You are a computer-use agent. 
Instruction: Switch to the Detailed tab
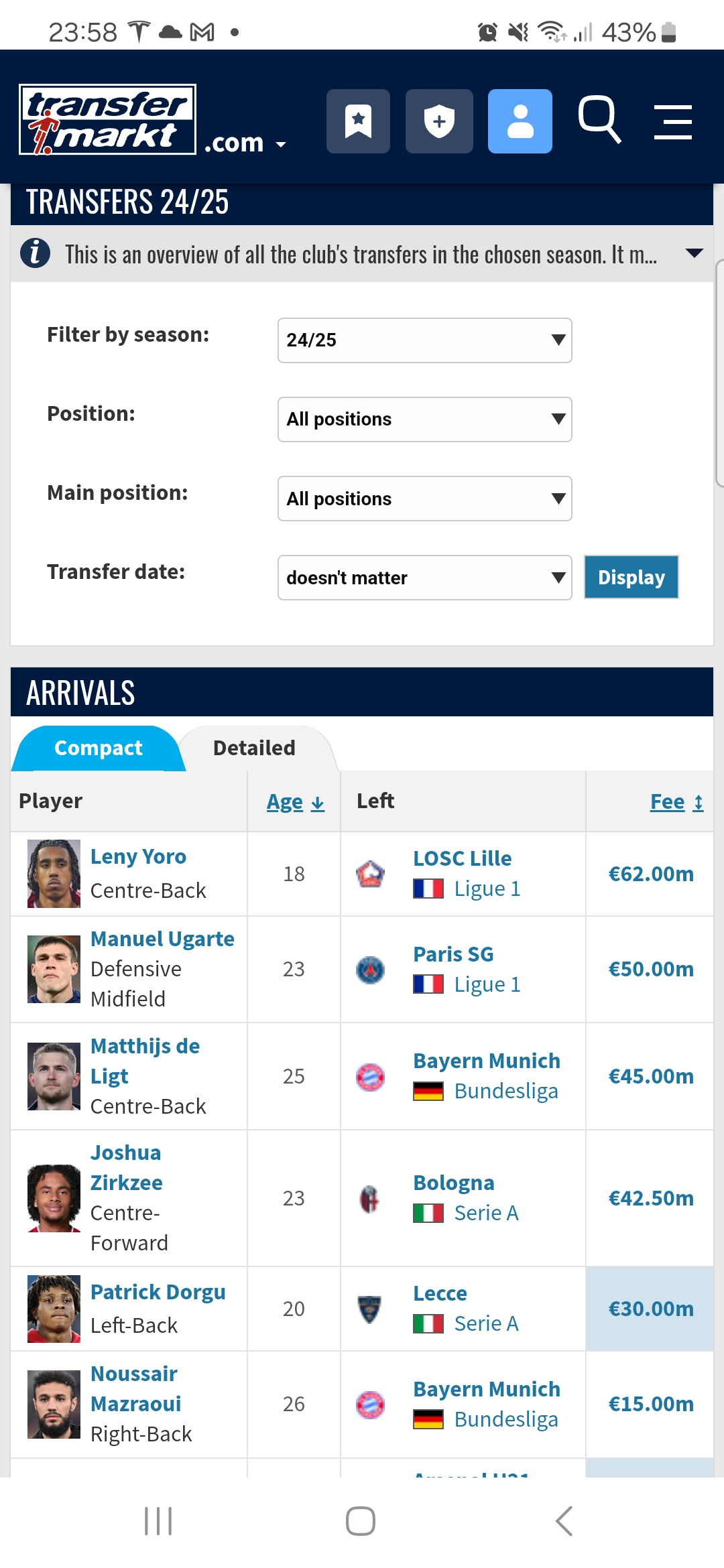point(254,748)
